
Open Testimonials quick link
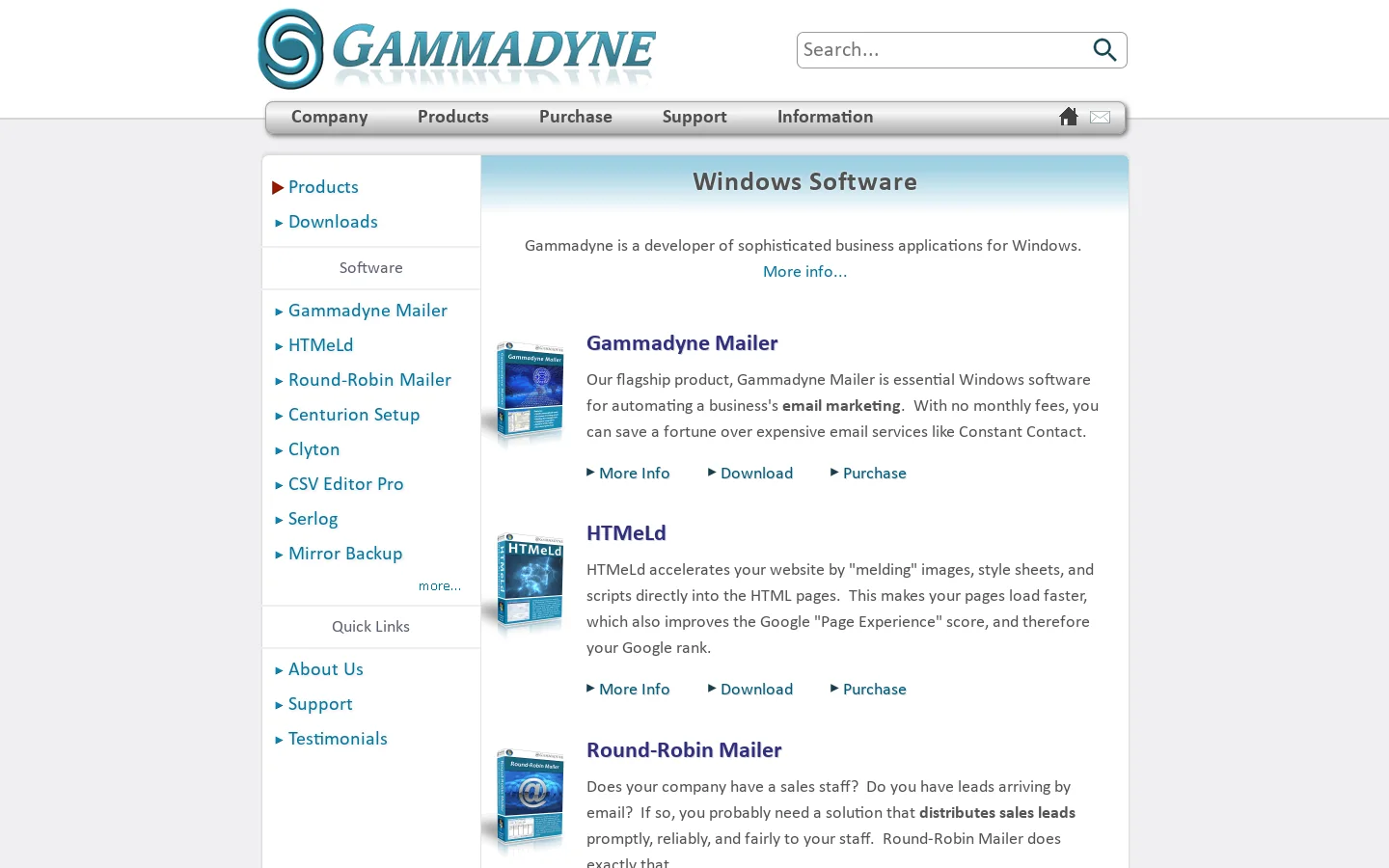pos(338,739)
